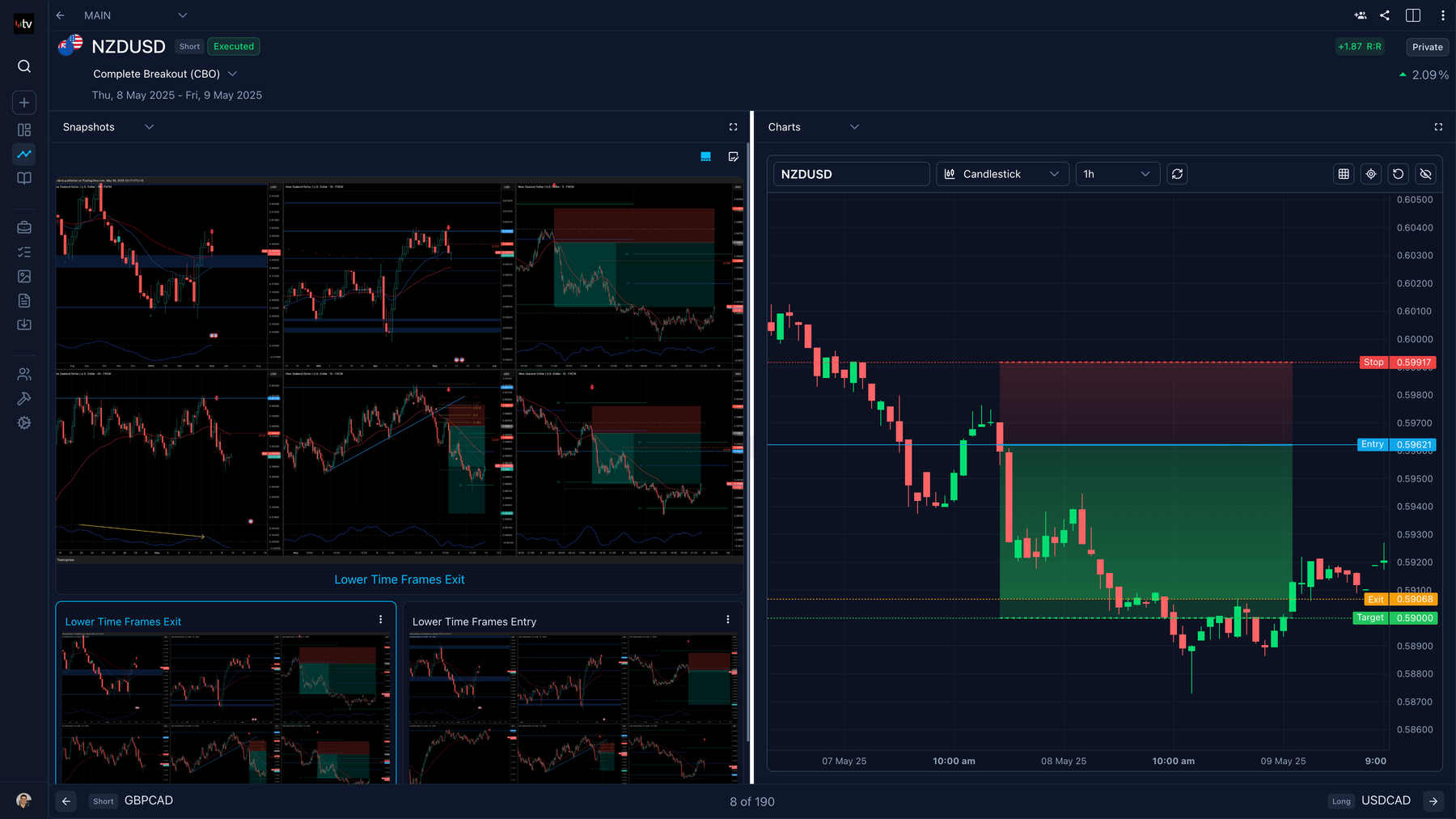Toggle drawing visibility with the eye-off icon

pyautogui.click(x=1425, y=173)
